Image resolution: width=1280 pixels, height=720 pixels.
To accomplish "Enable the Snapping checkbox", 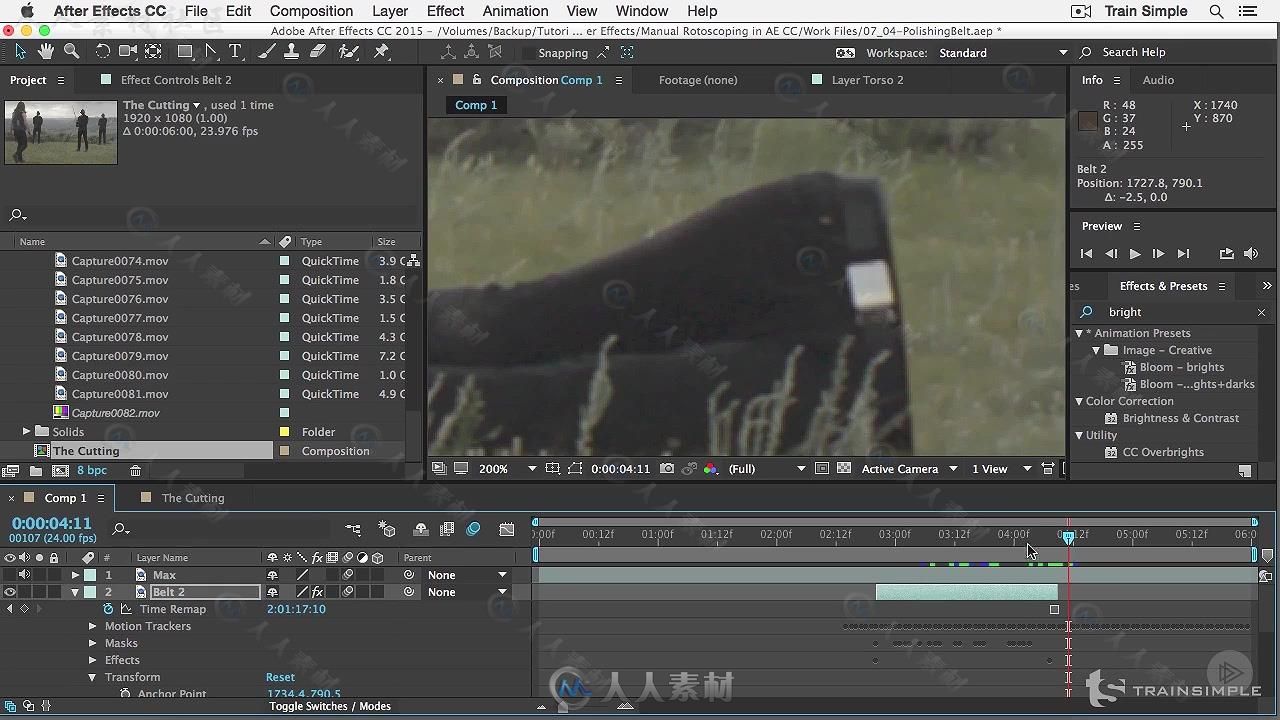I will pyautogui.click(x=529, y=53).
